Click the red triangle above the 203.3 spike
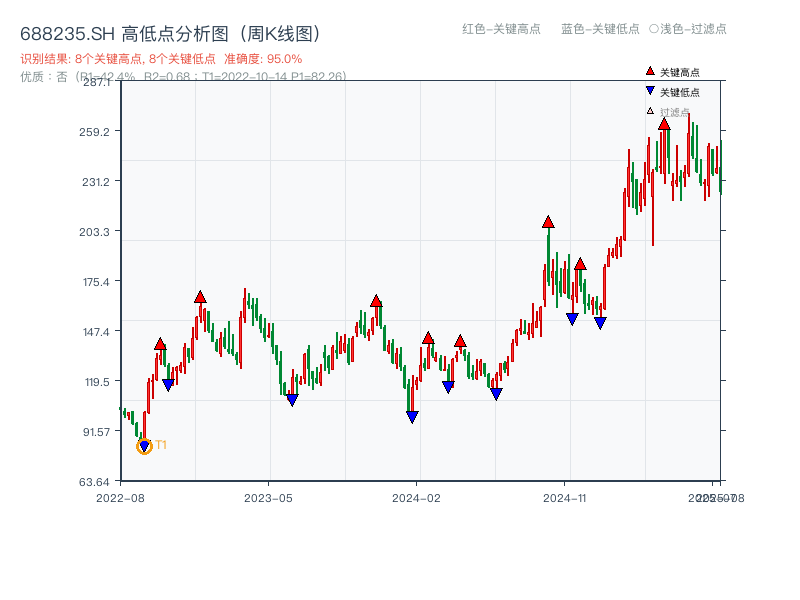This screenshot has height=600, width=800. point(548,222)
